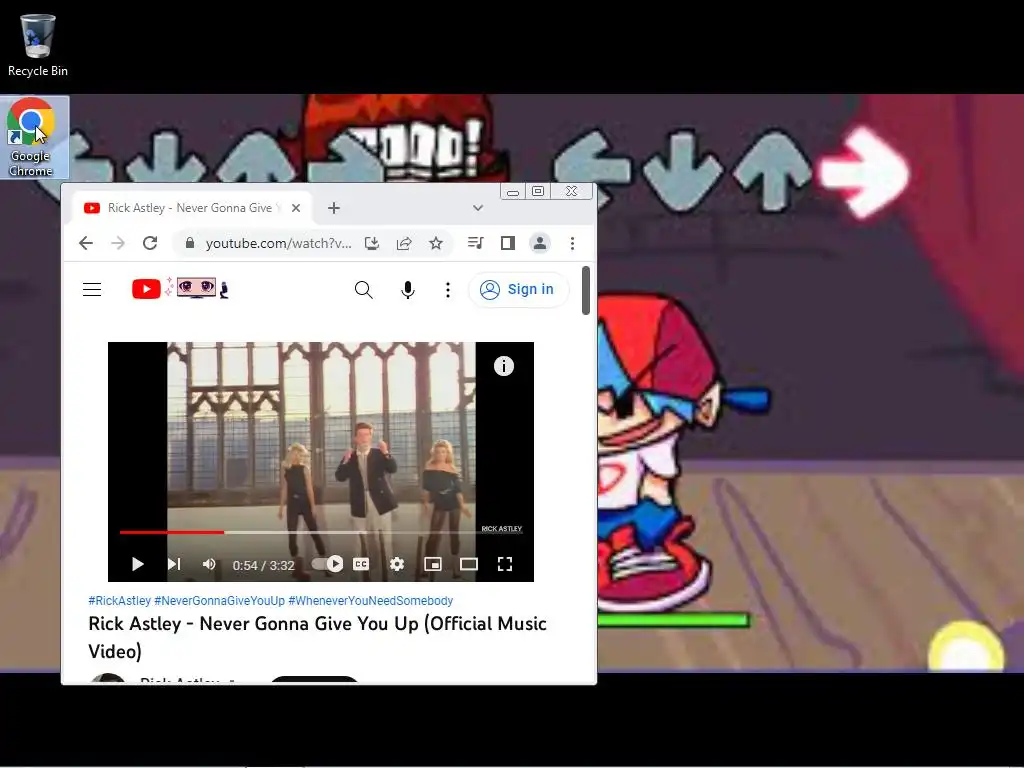Enter full screen video
This screenshot has width=1024, height=768.
[505, 564]
